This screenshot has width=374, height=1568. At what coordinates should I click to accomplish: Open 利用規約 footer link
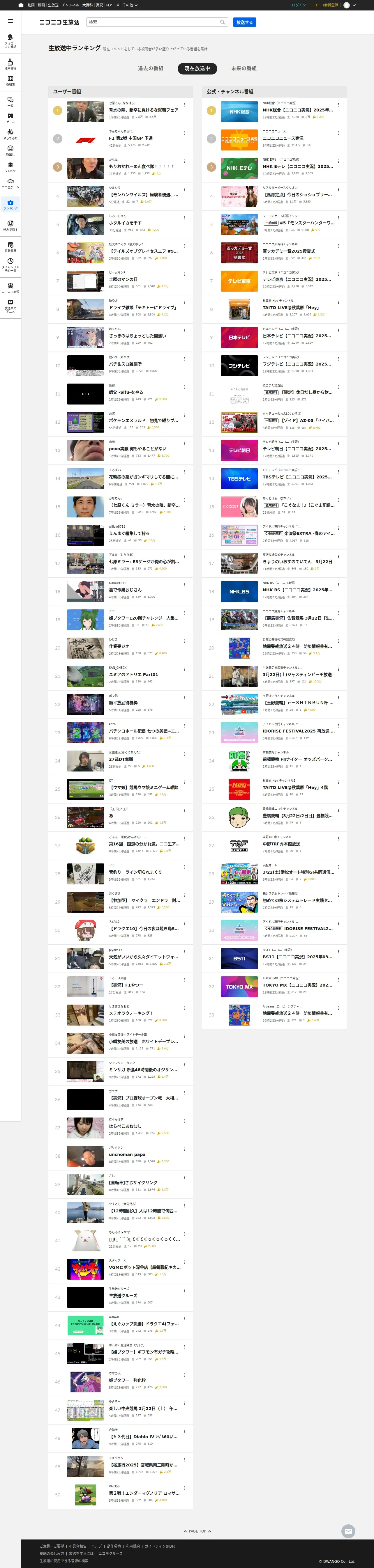[x=132, y=1546]
